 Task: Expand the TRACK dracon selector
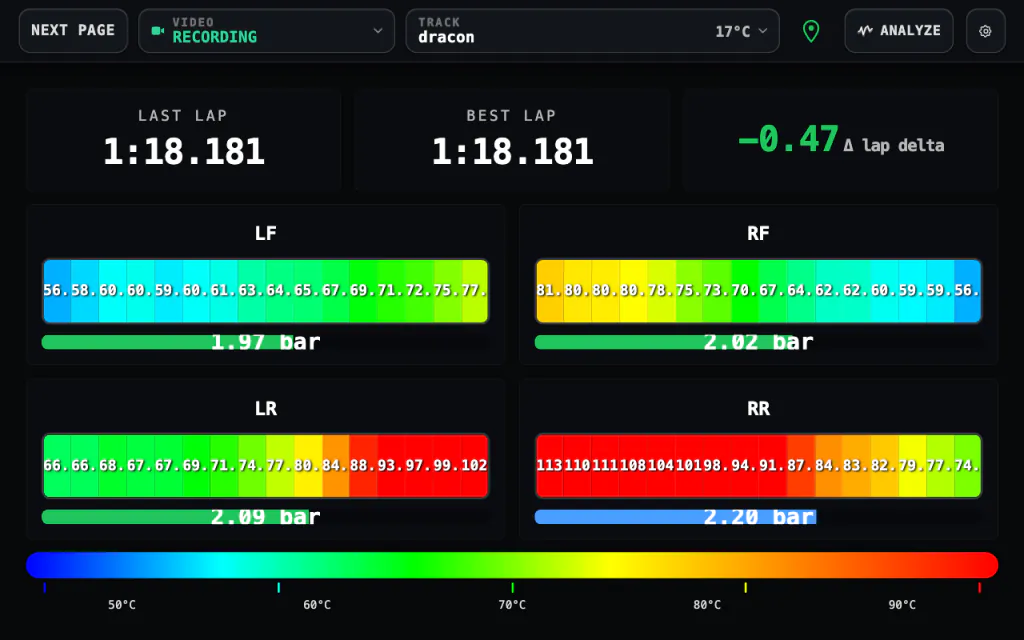pos(592,31)
